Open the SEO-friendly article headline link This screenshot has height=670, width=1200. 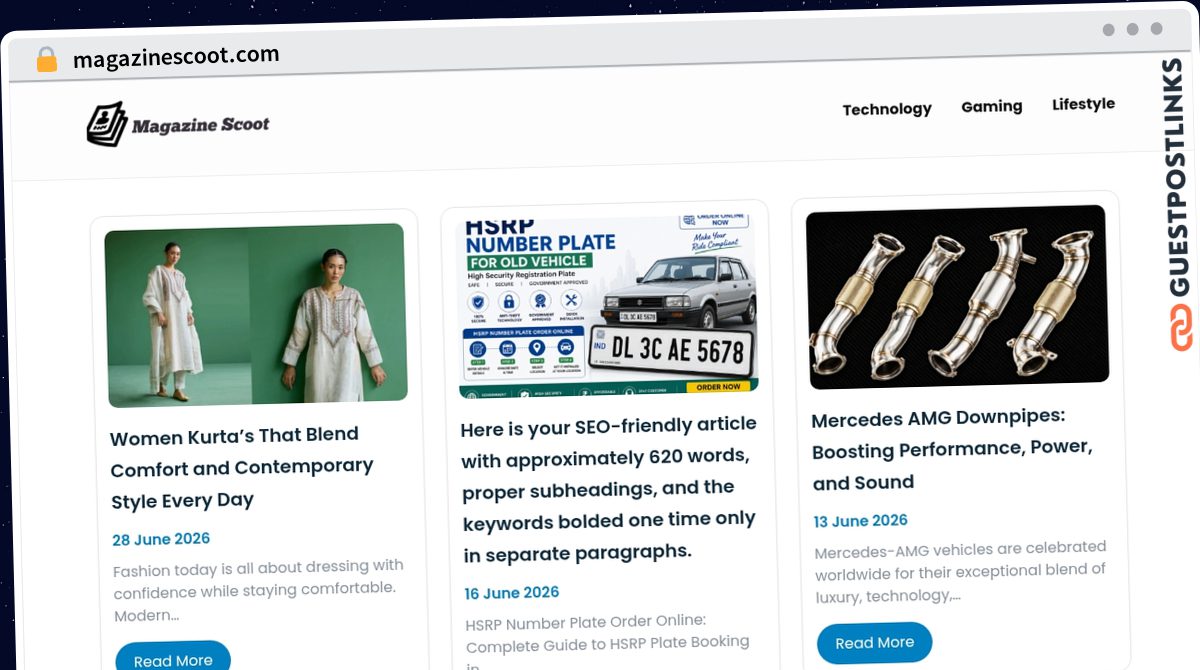609,488
